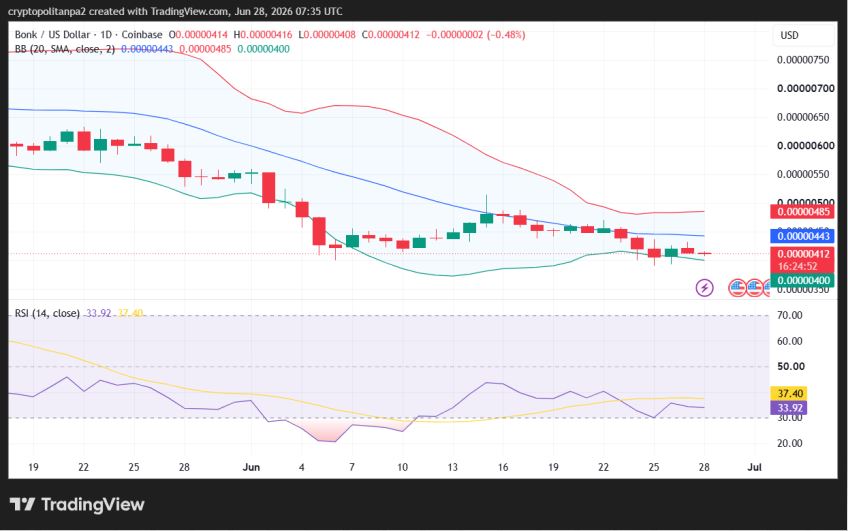Click the leftmost US flag event icon

tap(737, 288)
